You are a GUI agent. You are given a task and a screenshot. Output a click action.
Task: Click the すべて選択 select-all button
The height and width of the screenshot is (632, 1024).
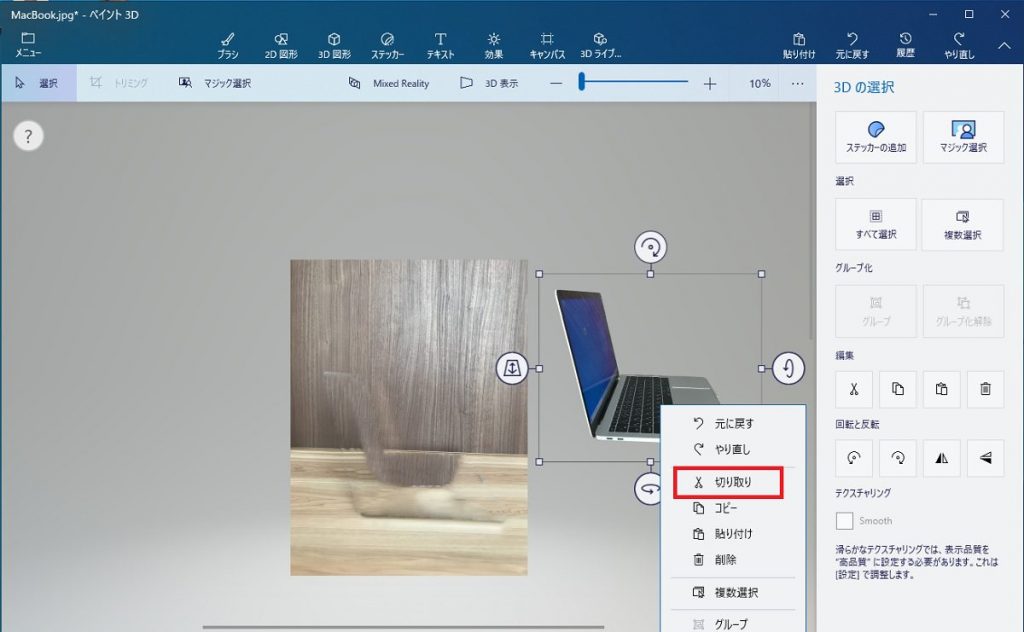(x=875, y=225)
